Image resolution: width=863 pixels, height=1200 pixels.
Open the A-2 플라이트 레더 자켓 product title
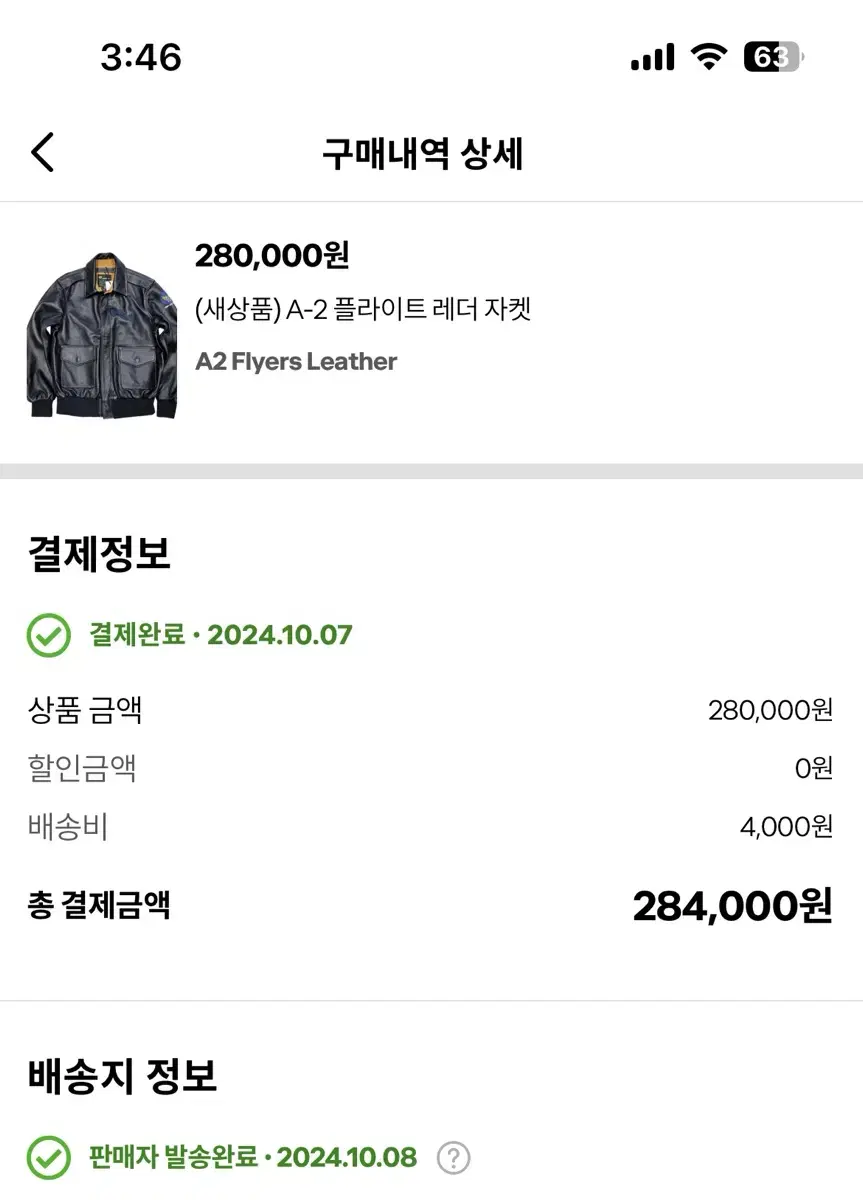click(x=362, y=309)
